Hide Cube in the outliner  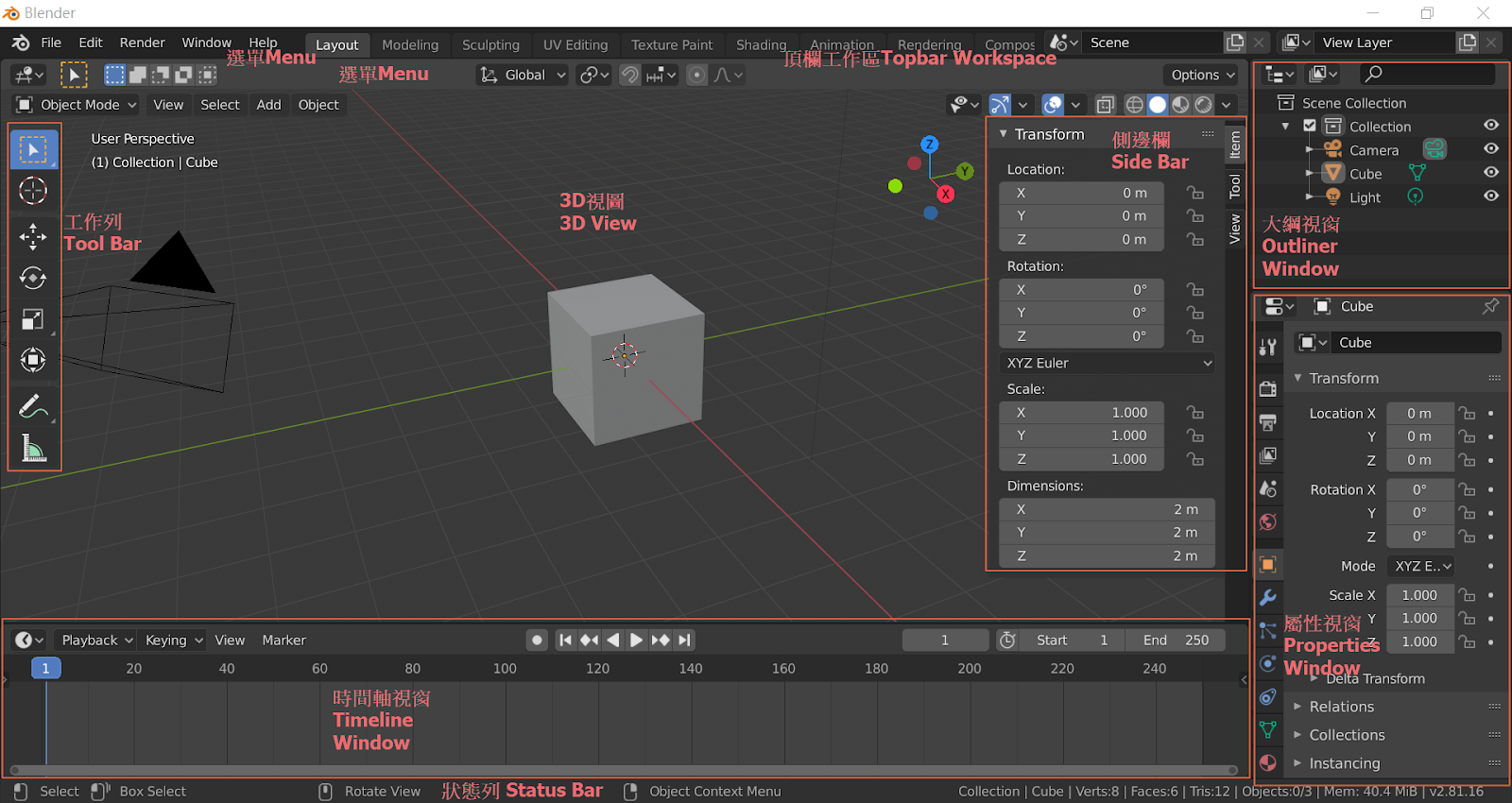(x=1490, y=173)
